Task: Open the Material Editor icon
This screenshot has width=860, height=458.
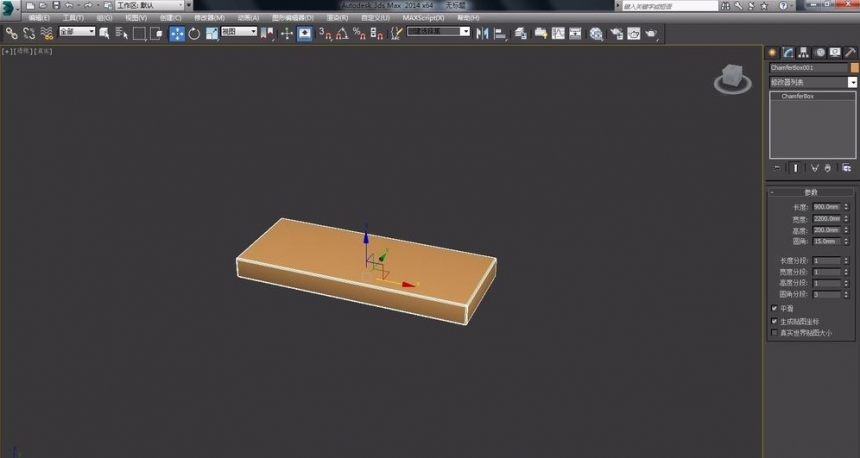Action: (x=596, y=33)
